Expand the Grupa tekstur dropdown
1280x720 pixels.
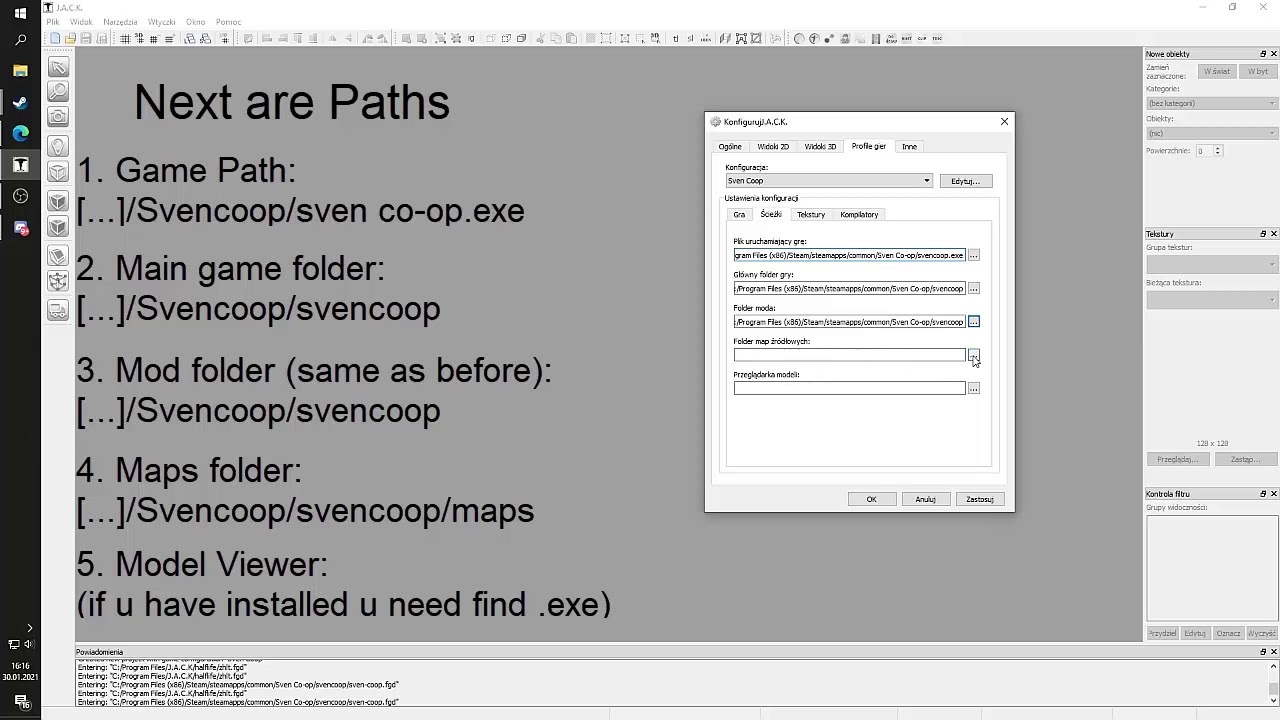(x=1212, y=264)
